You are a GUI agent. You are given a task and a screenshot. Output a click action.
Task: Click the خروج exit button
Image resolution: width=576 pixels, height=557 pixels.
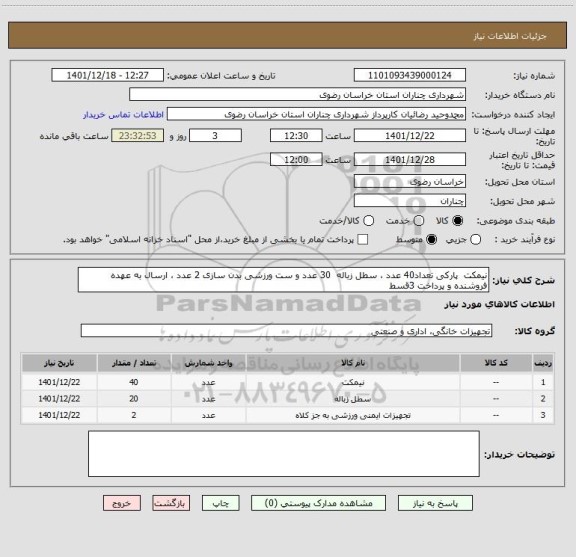click(x=122, y=503)
